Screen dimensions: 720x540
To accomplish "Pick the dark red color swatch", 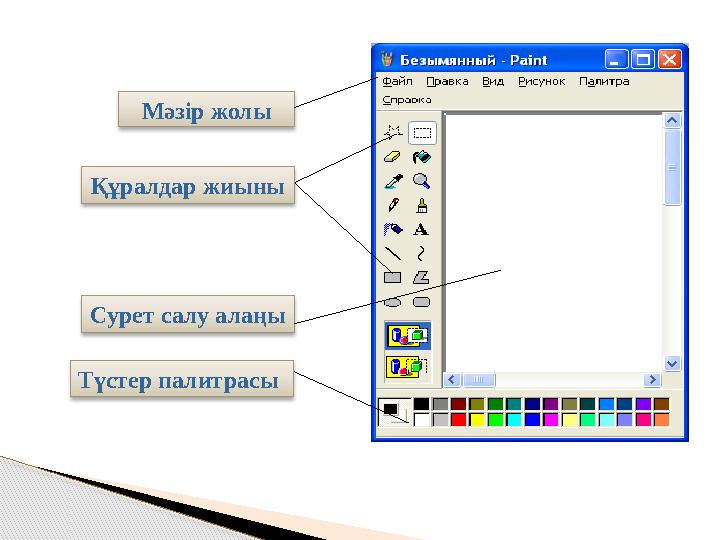I will click(458, 404).
